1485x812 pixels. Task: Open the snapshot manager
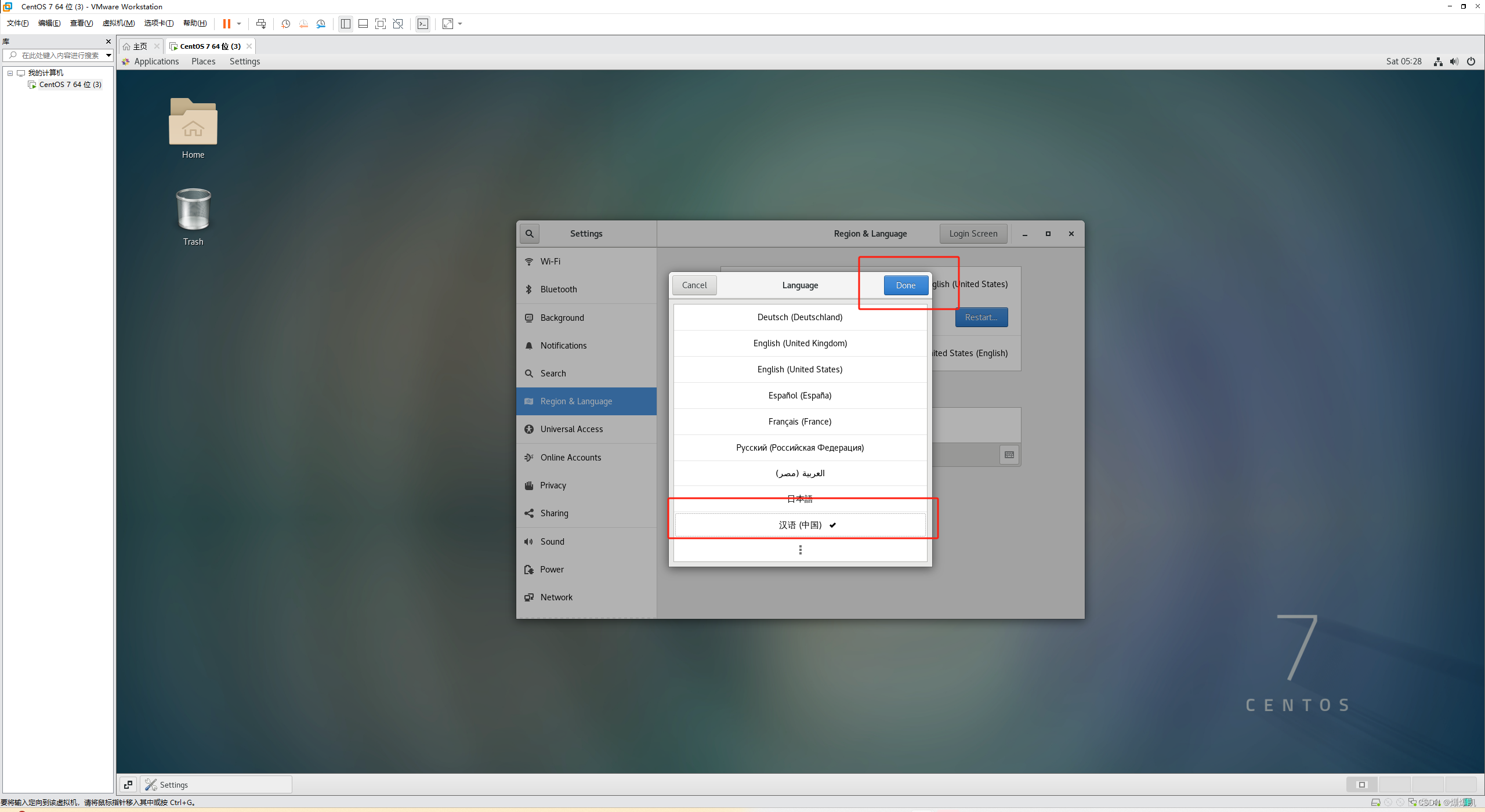tap(321, 24)
